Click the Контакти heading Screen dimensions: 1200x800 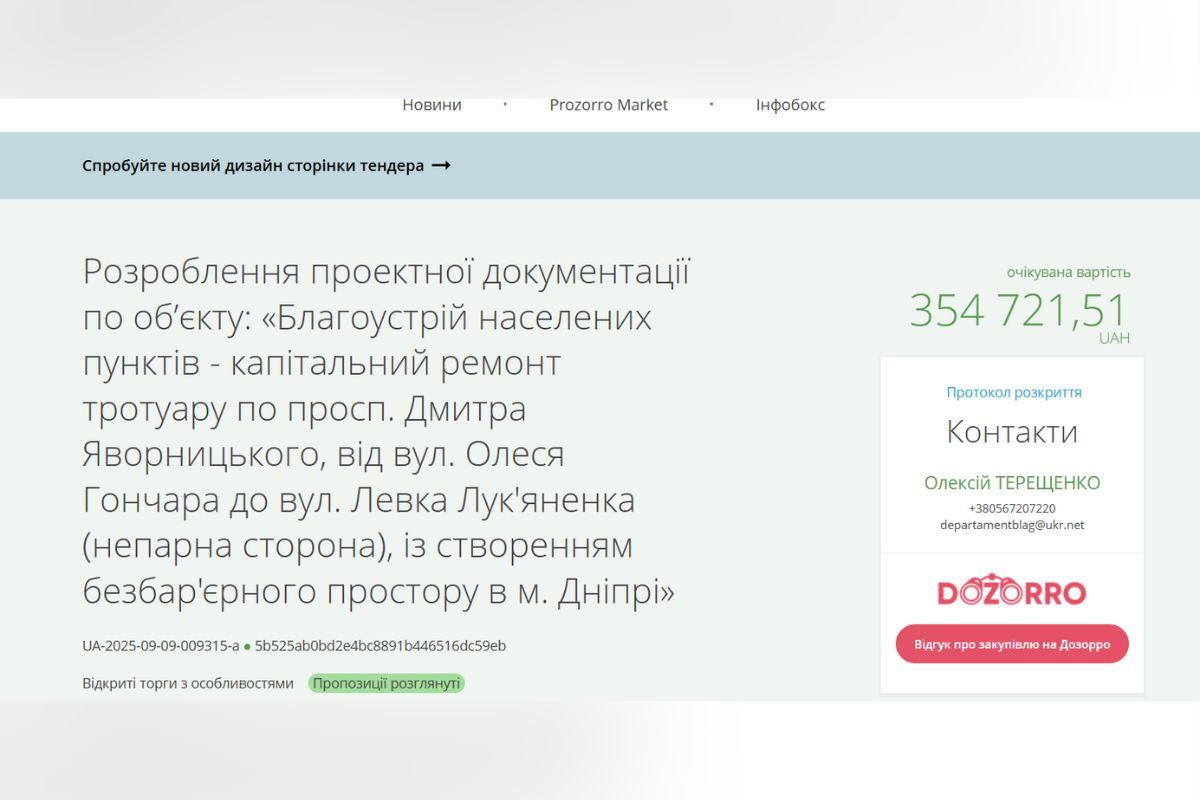pyautogui.click(x=1011, y=433)
